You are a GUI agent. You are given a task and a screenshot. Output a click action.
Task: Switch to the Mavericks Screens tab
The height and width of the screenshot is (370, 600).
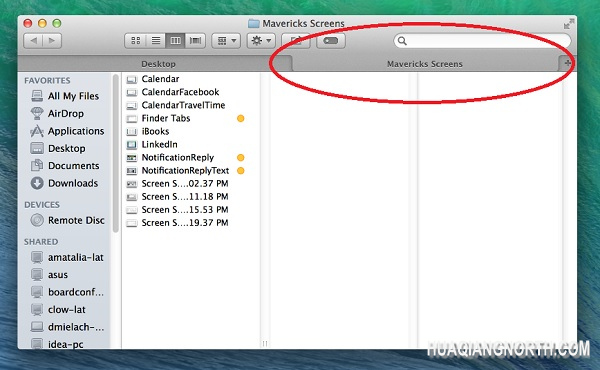[425, 64]
